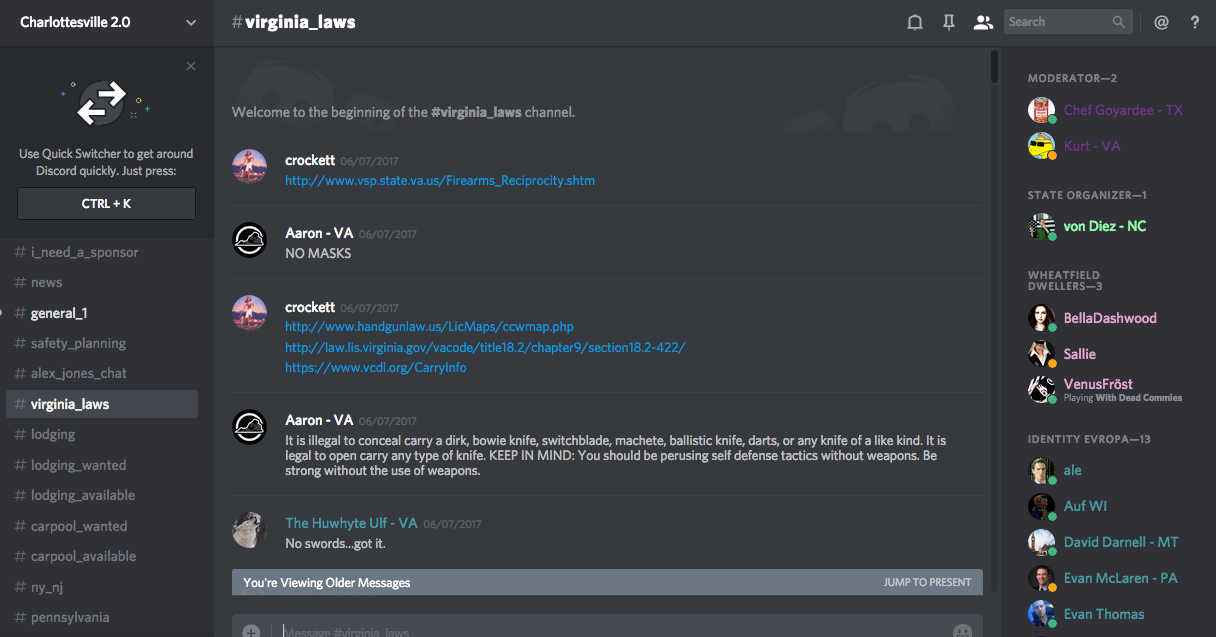Viewport: 1216px width, 637px height.
Task: Expand the Charlottesville 2.0 server menu
Action: (x=191, y=22)
